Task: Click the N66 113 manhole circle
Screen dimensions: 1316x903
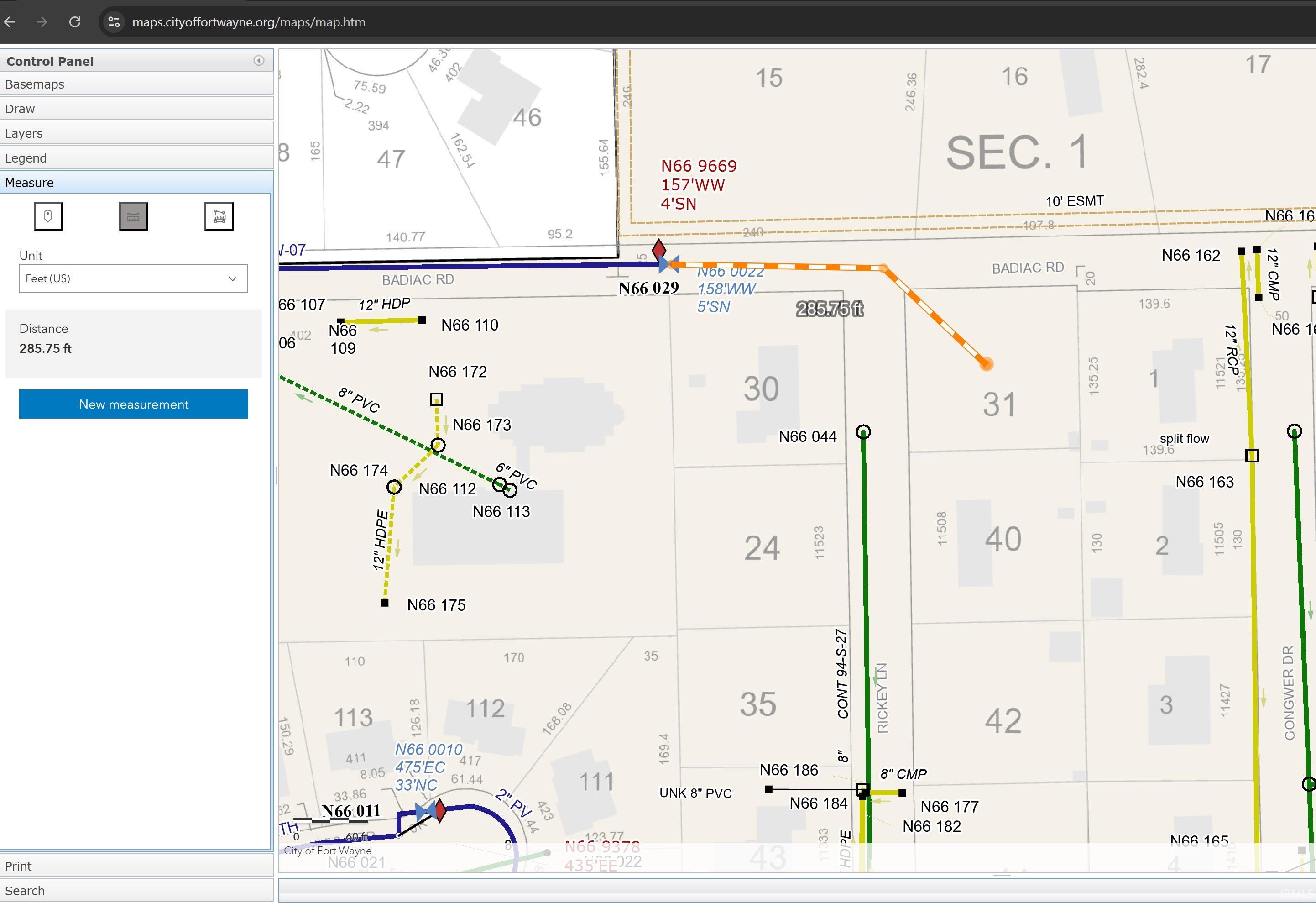Action: 510,491
